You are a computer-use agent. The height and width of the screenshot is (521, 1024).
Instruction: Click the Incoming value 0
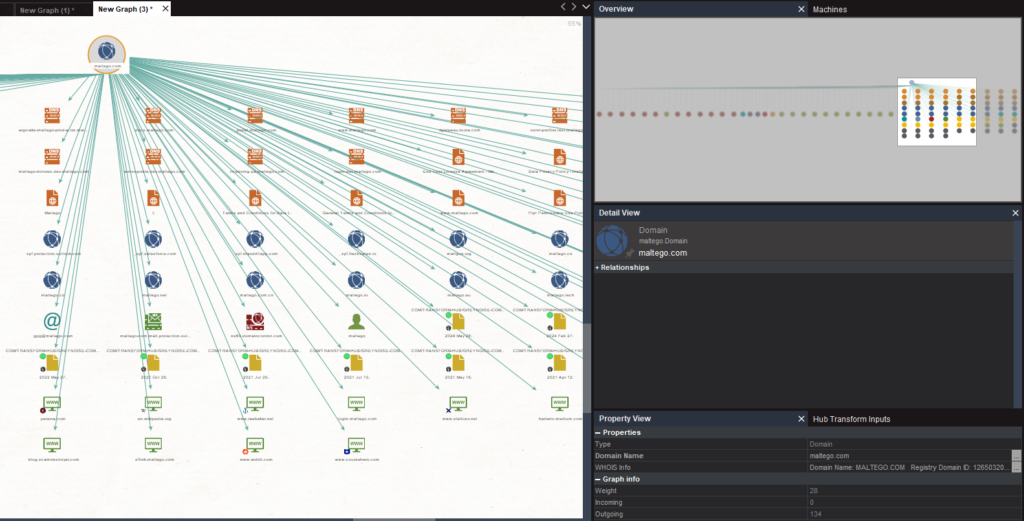pyautogui.click(x=812, y=503)
